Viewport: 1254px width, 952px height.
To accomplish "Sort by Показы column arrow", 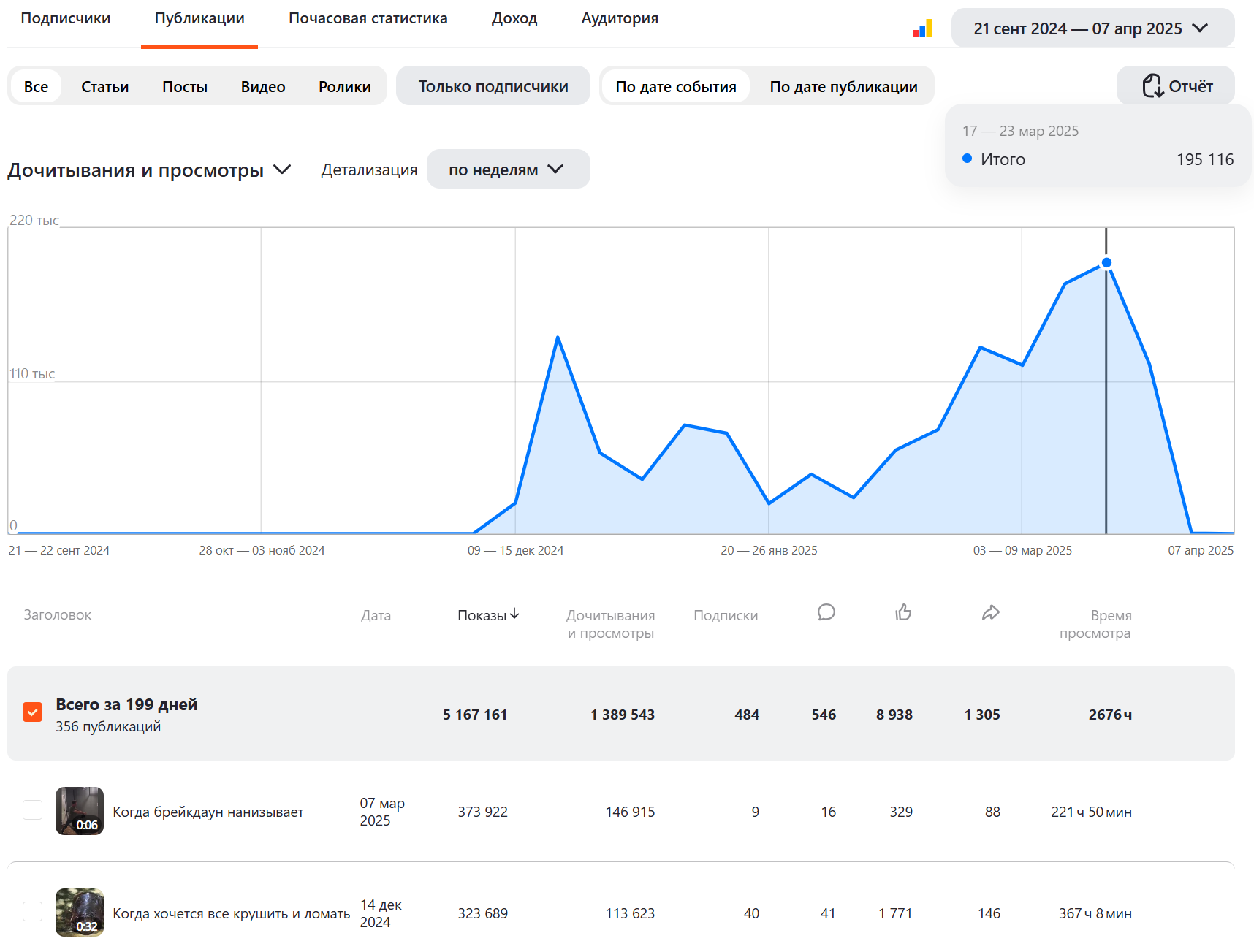I will [x=515, y=614].
